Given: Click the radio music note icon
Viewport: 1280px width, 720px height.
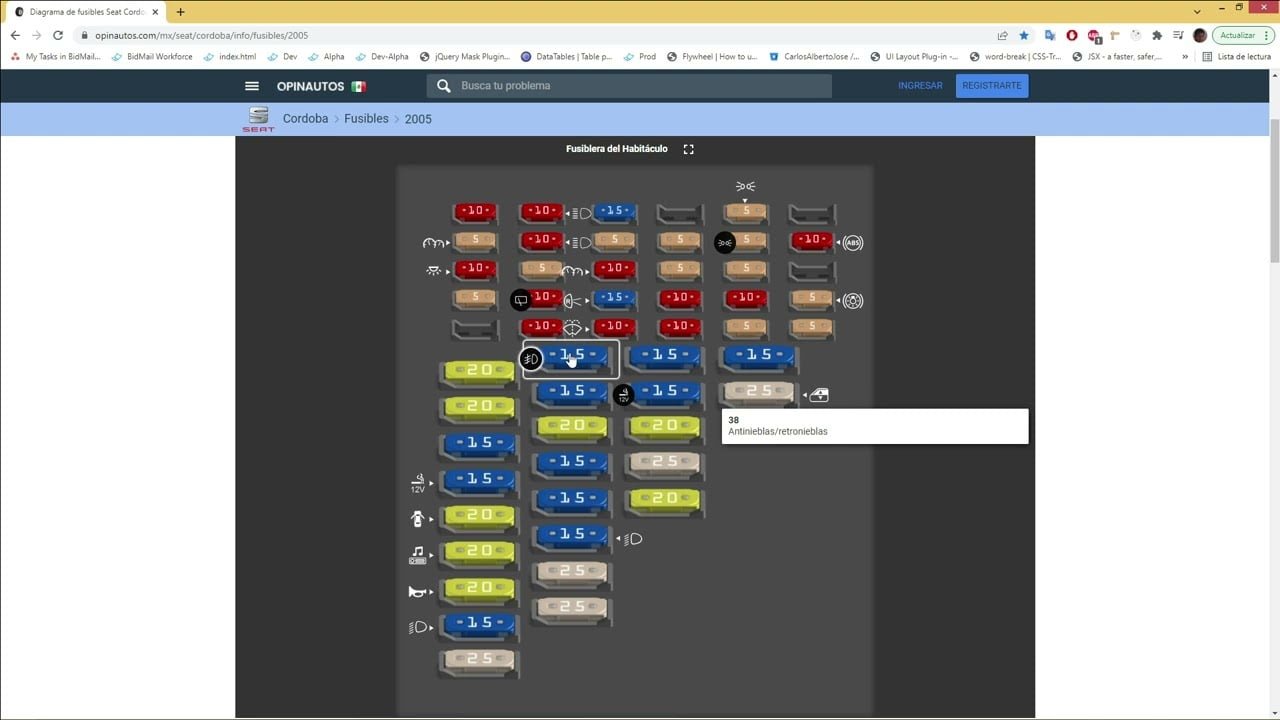Looking at the screenshot, I should 418,555.
